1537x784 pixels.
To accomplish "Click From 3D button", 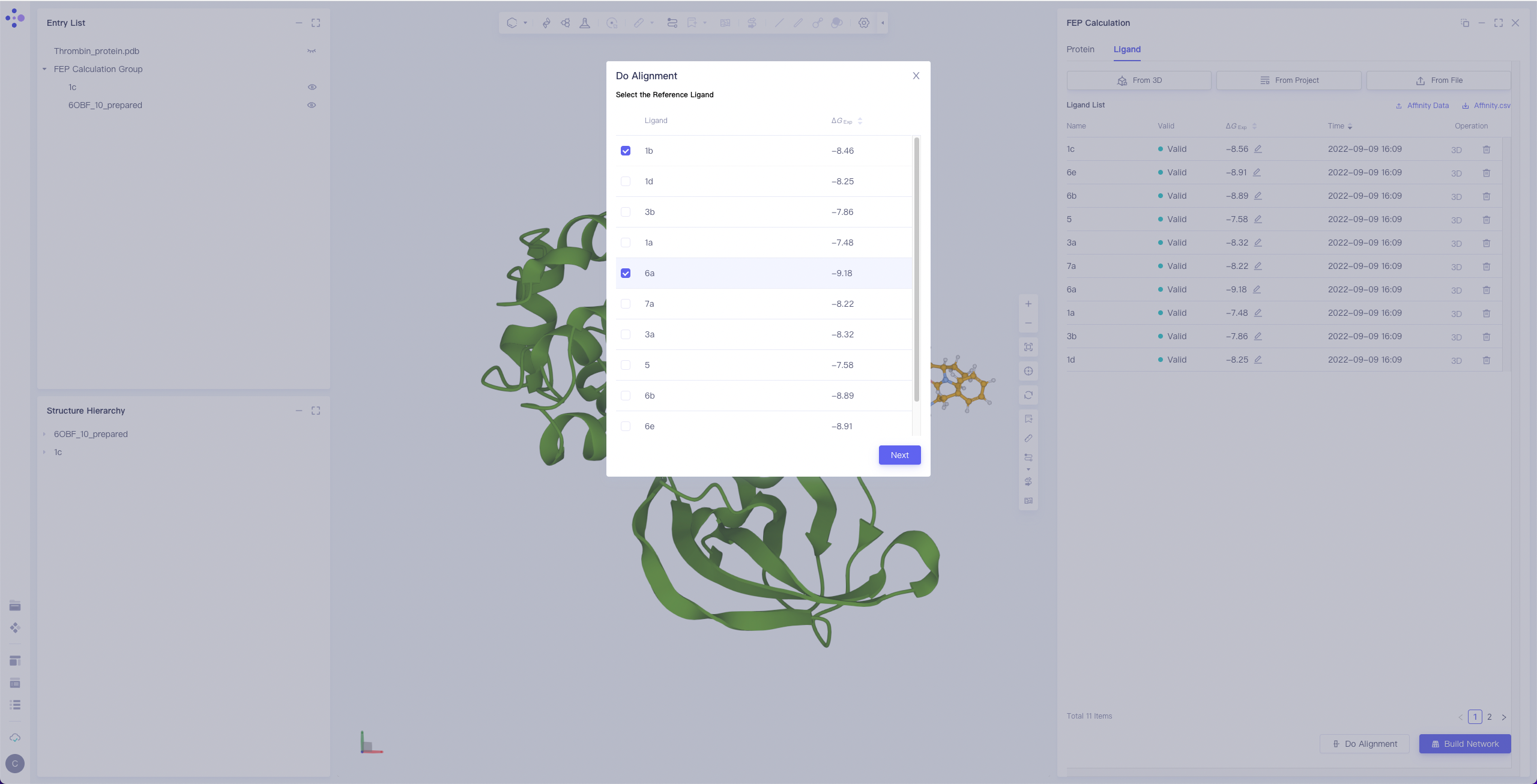I will click(x=1139, y=80).
